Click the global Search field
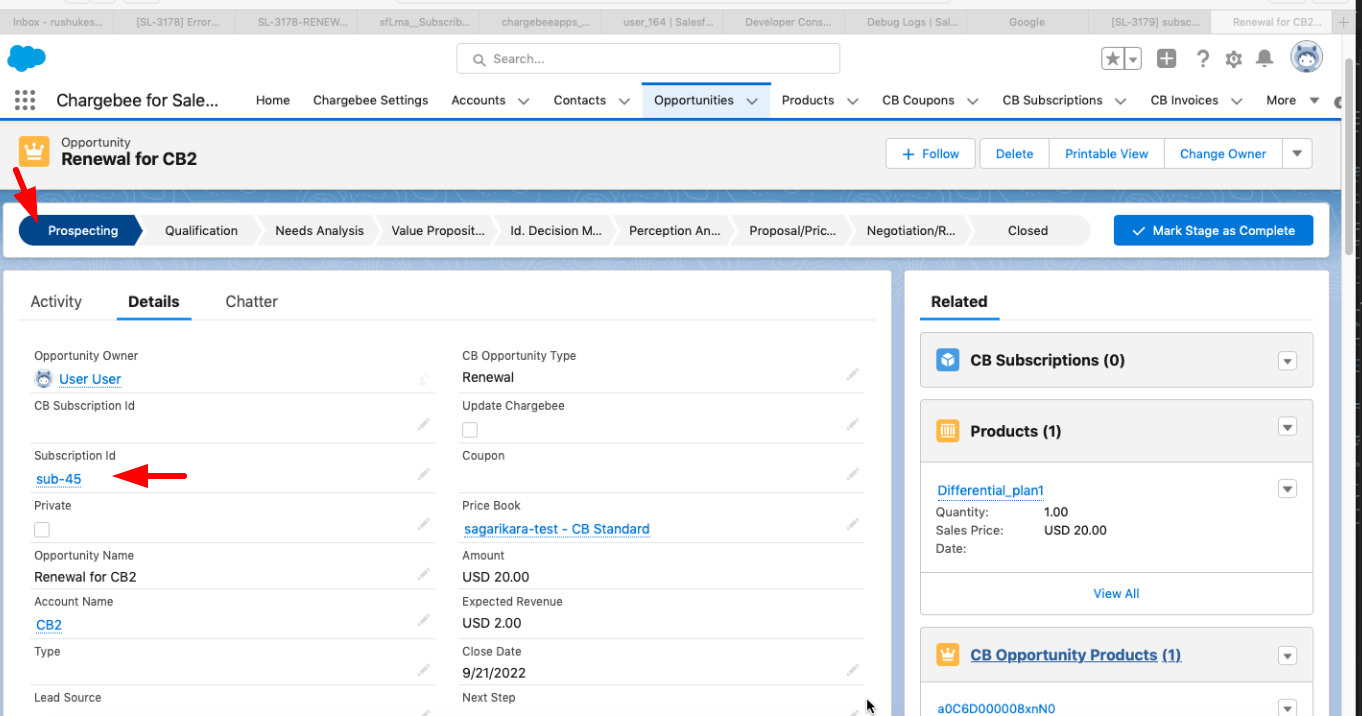The width and height of the screenshot is (1362, 716). [x=648, y=59]
